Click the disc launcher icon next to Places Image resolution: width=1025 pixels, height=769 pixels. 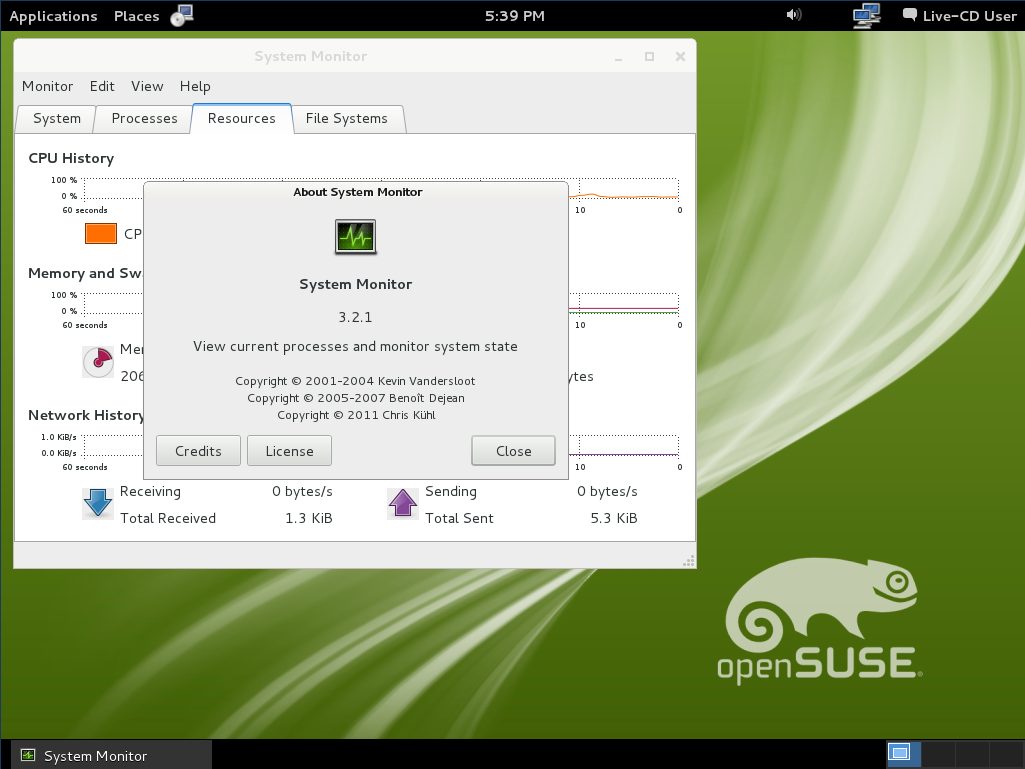(181, 15)
